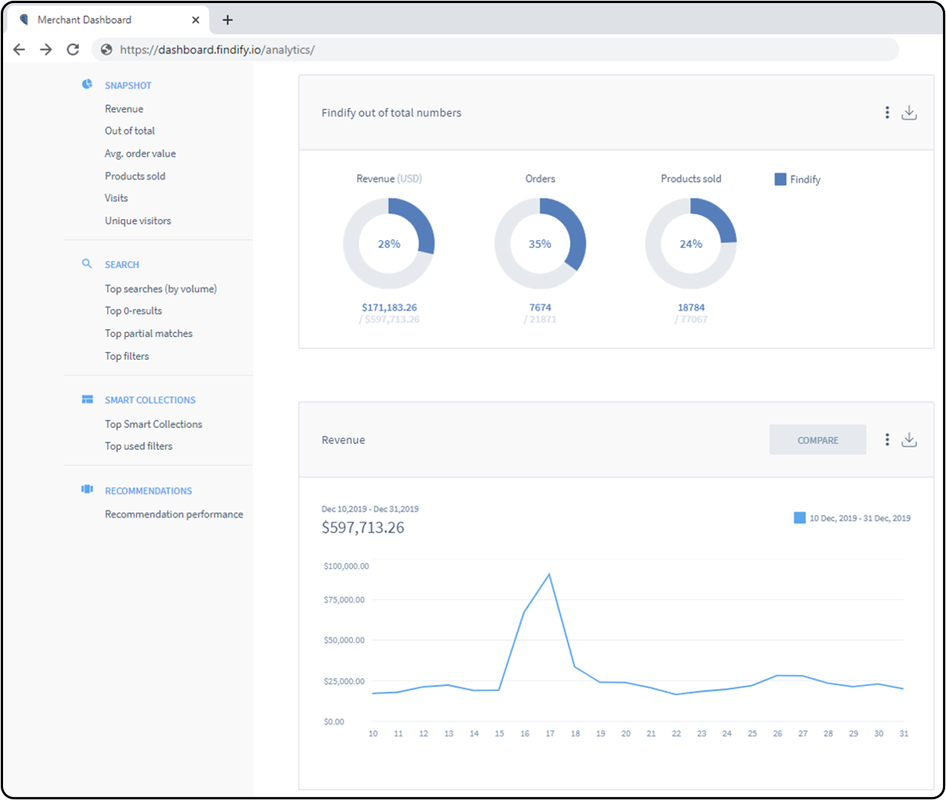Download the Findify out of total report
946x800 pixels.
point(908,113)
